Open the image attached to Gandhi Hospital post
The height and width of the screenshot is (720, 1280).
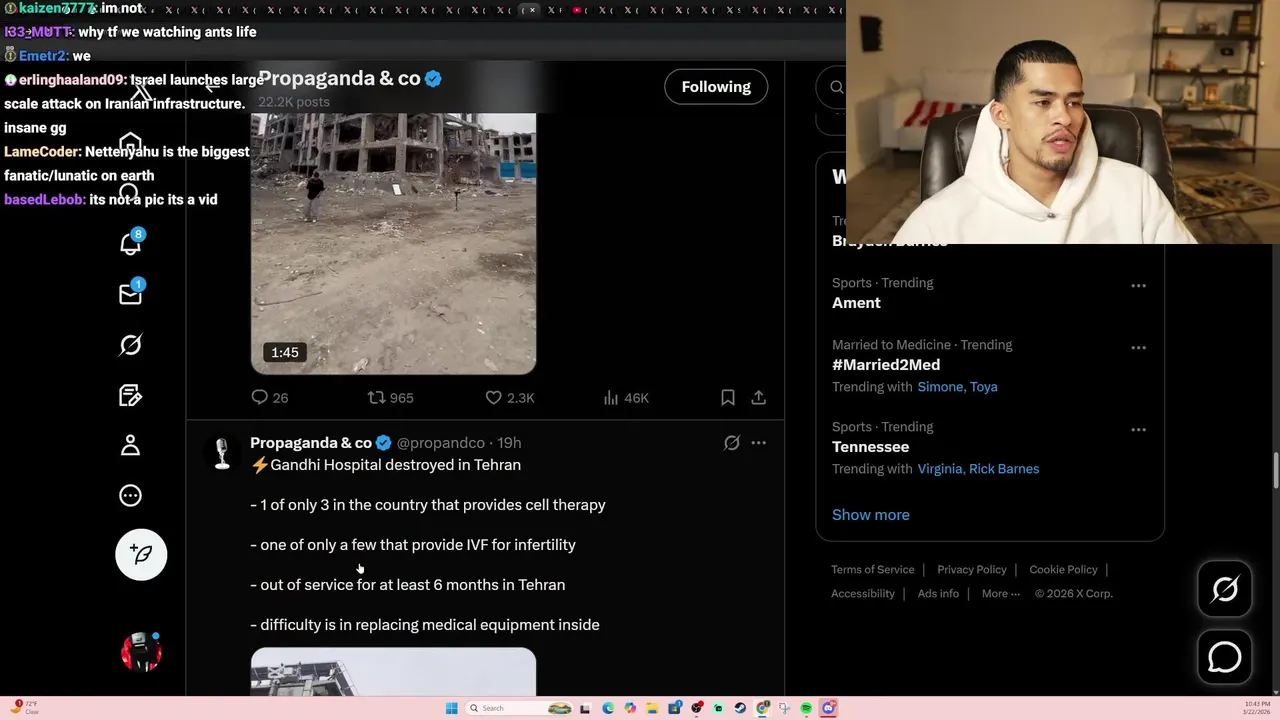(393, 672)
